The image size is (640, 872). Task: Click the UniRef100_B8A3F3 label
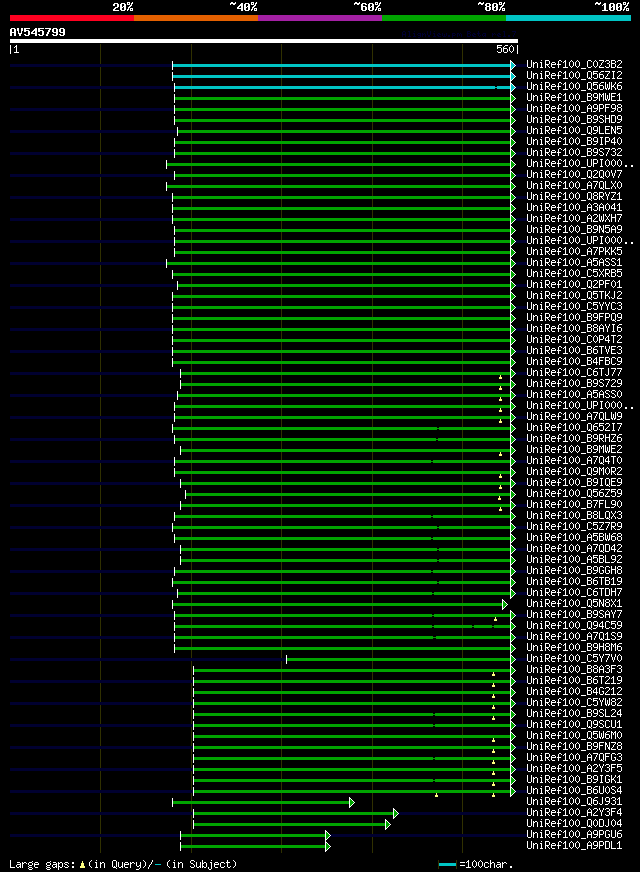coord(574,670)
